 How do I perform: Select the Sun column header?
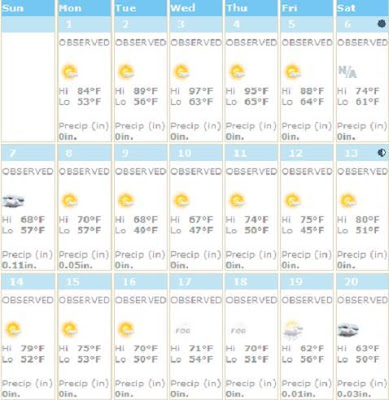coord(28,8)
